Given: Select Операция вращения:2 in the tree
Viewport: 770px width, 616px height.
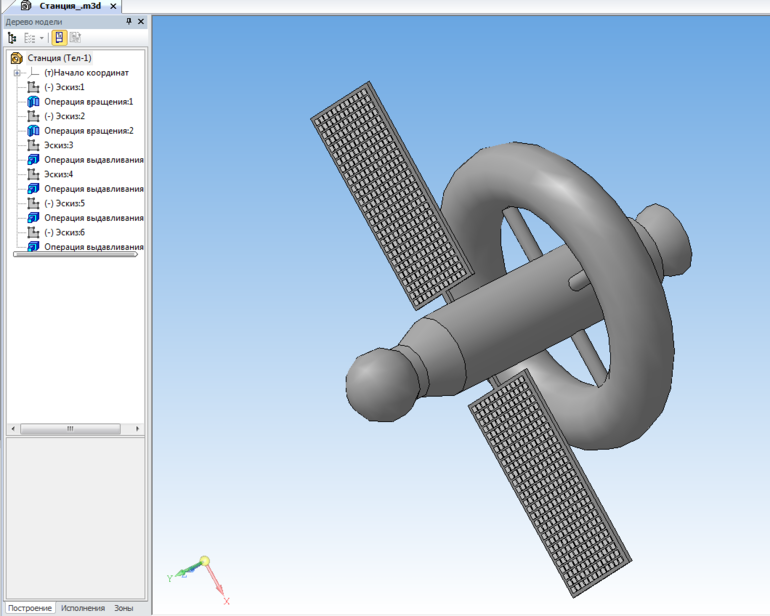Looking at the screenshot, I should [x=88, y=131].
